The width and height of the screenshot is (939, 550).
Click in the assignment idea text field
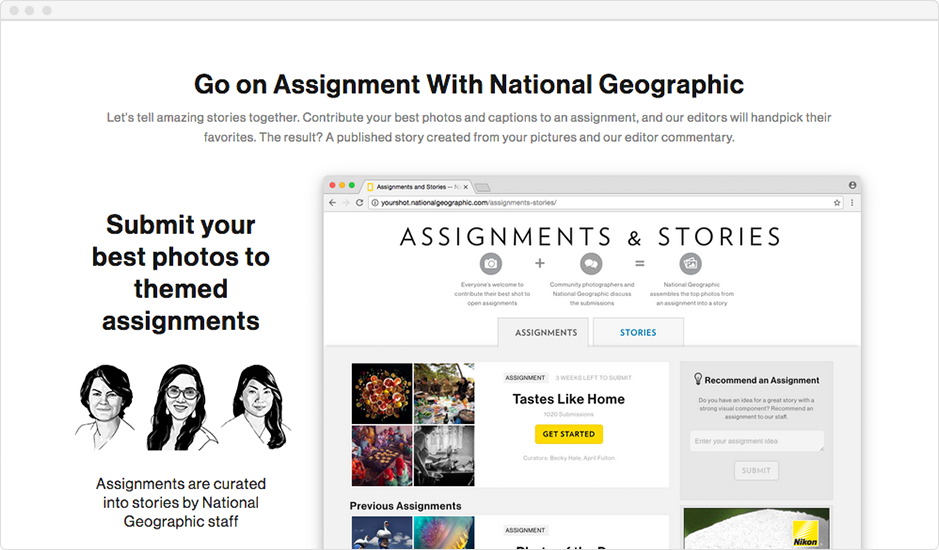pyautogui.click(x=756, y=441)
